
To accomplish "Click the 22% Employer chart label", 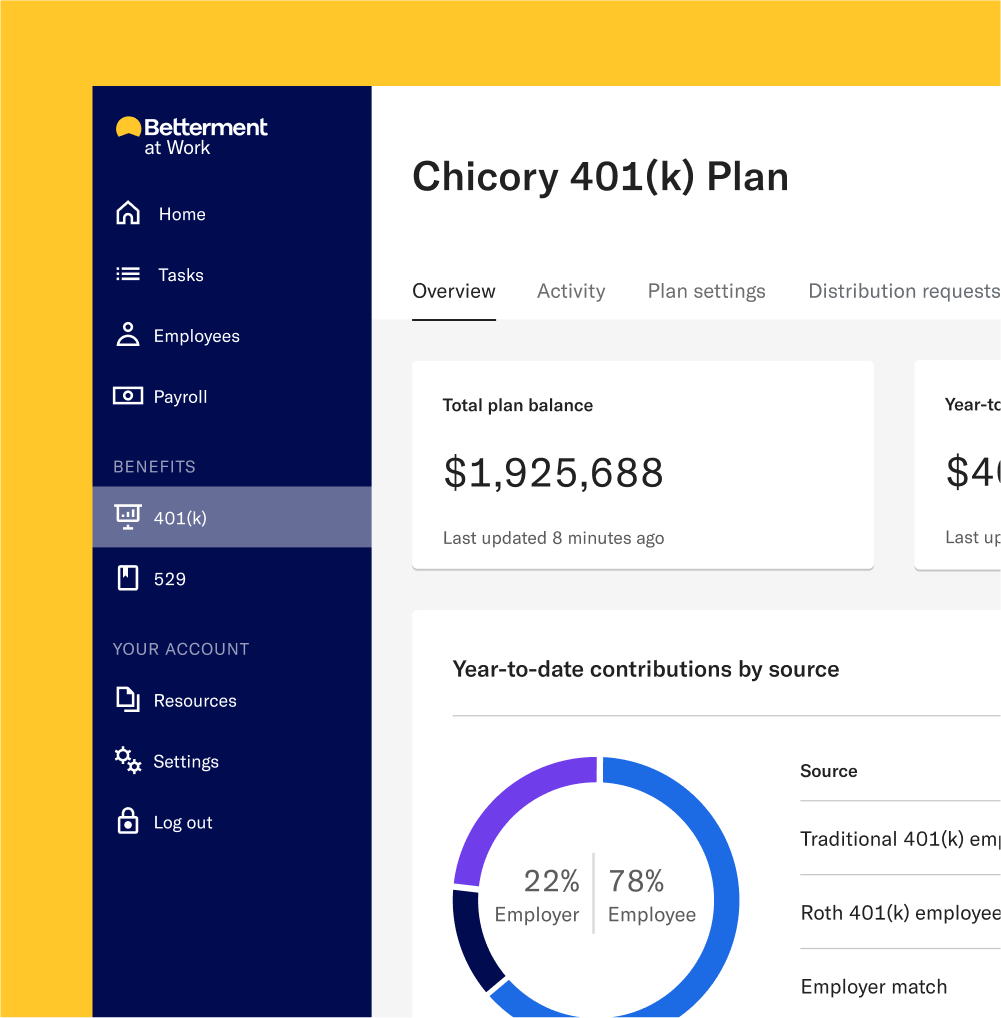I will [x=551, y=894].
